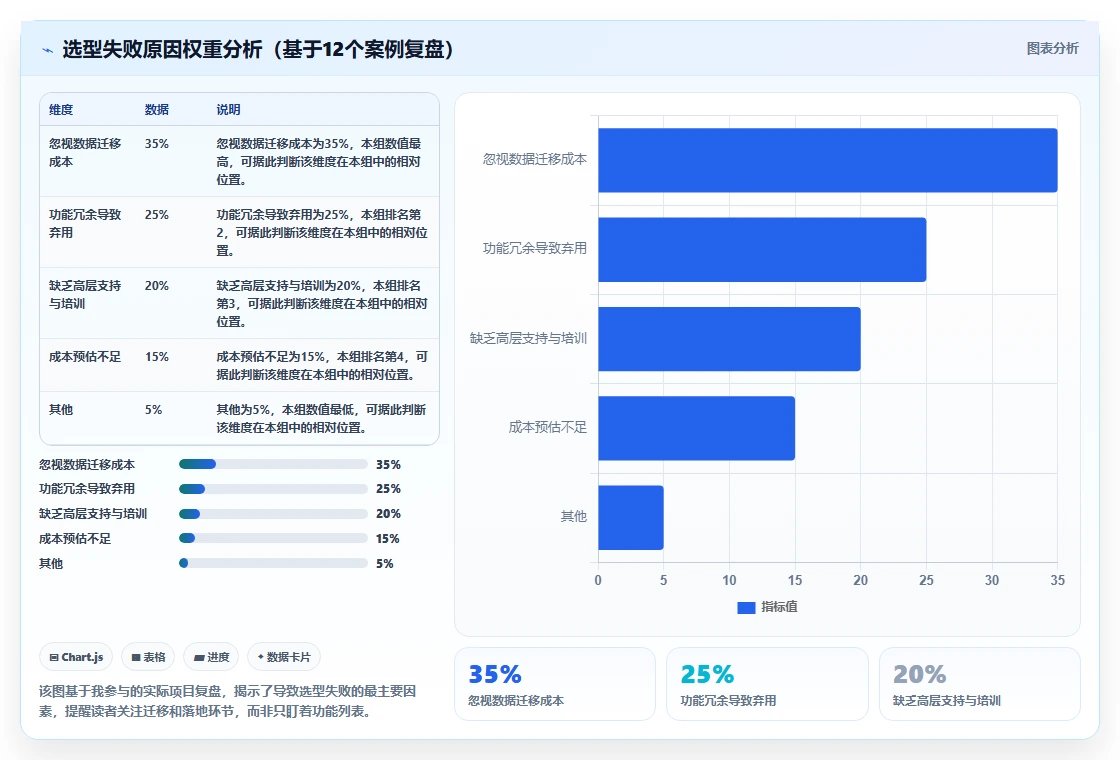
Task: Click the 其他 progress bar
Action: coord(274,564)
